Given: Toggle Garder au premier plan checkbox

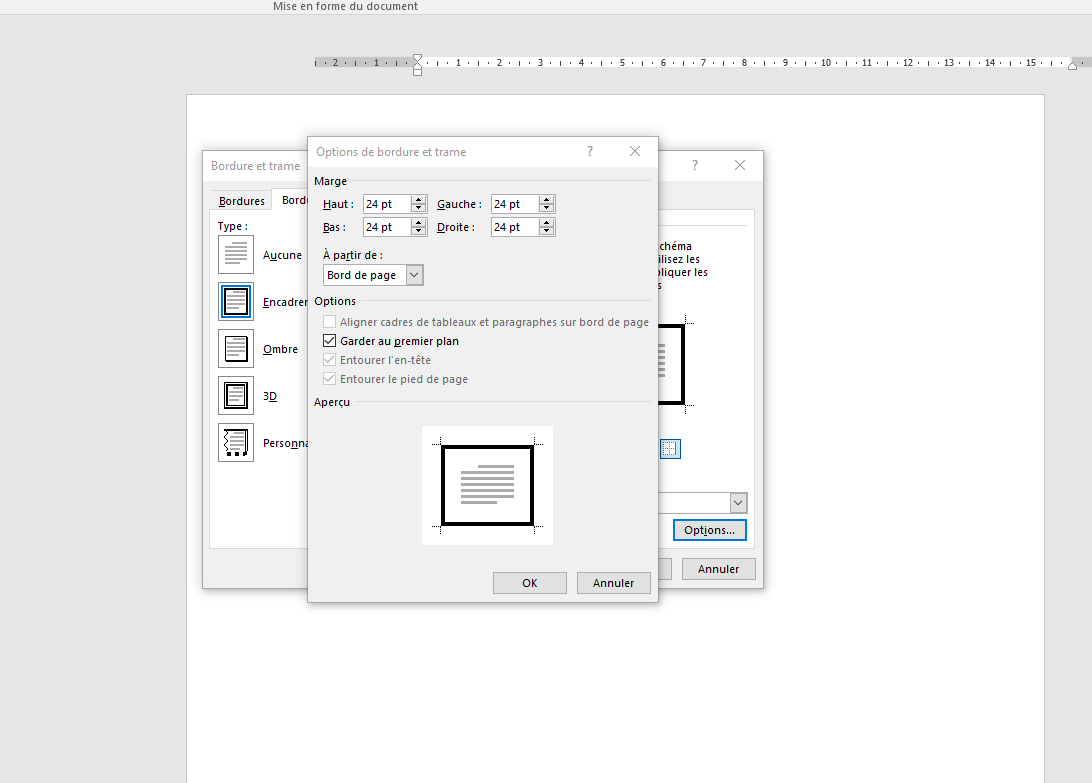Looking at the screenshot, I should coord(329,341).
